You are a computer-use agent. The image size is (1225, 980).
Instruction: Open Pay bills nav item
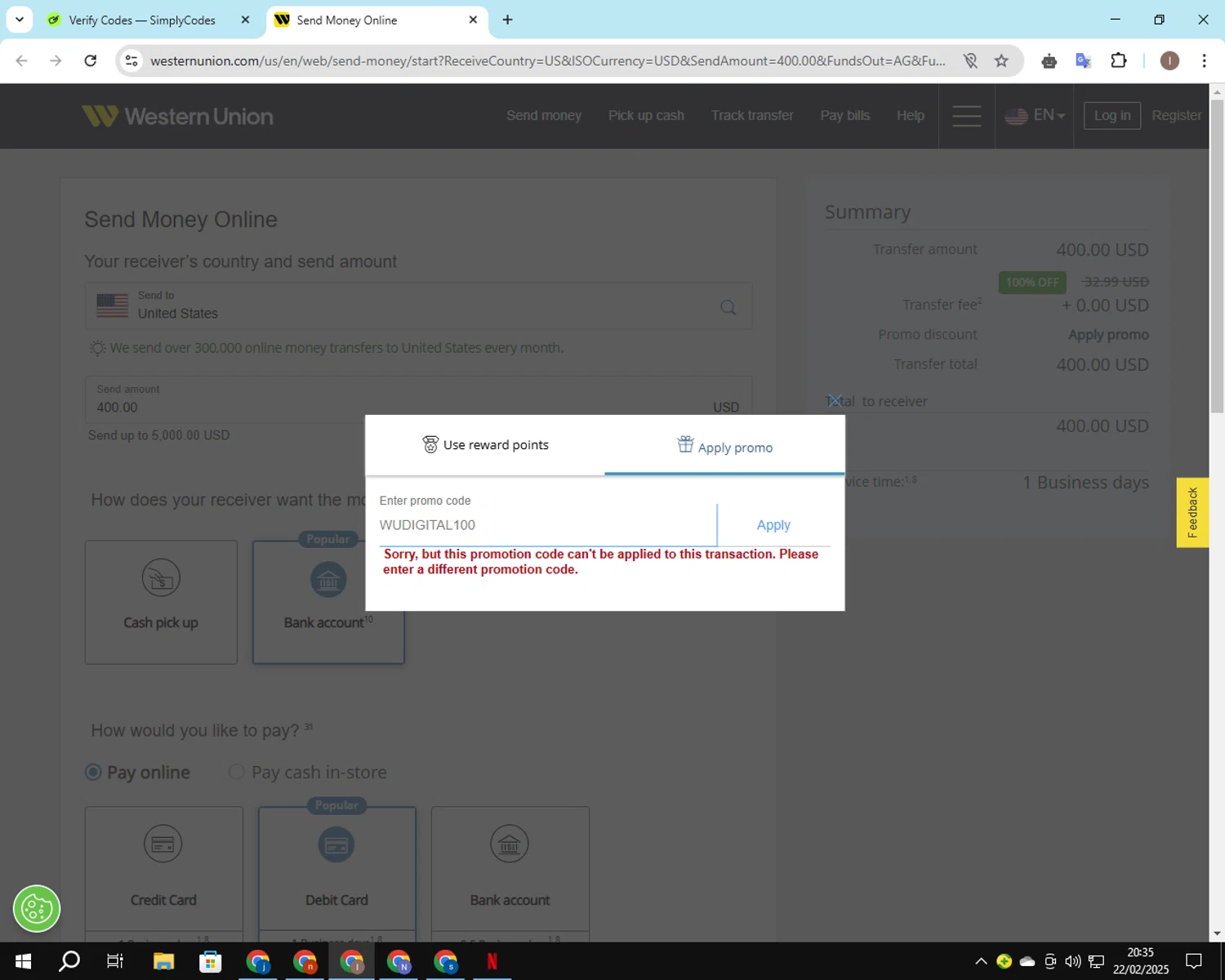tap(845, 116)
